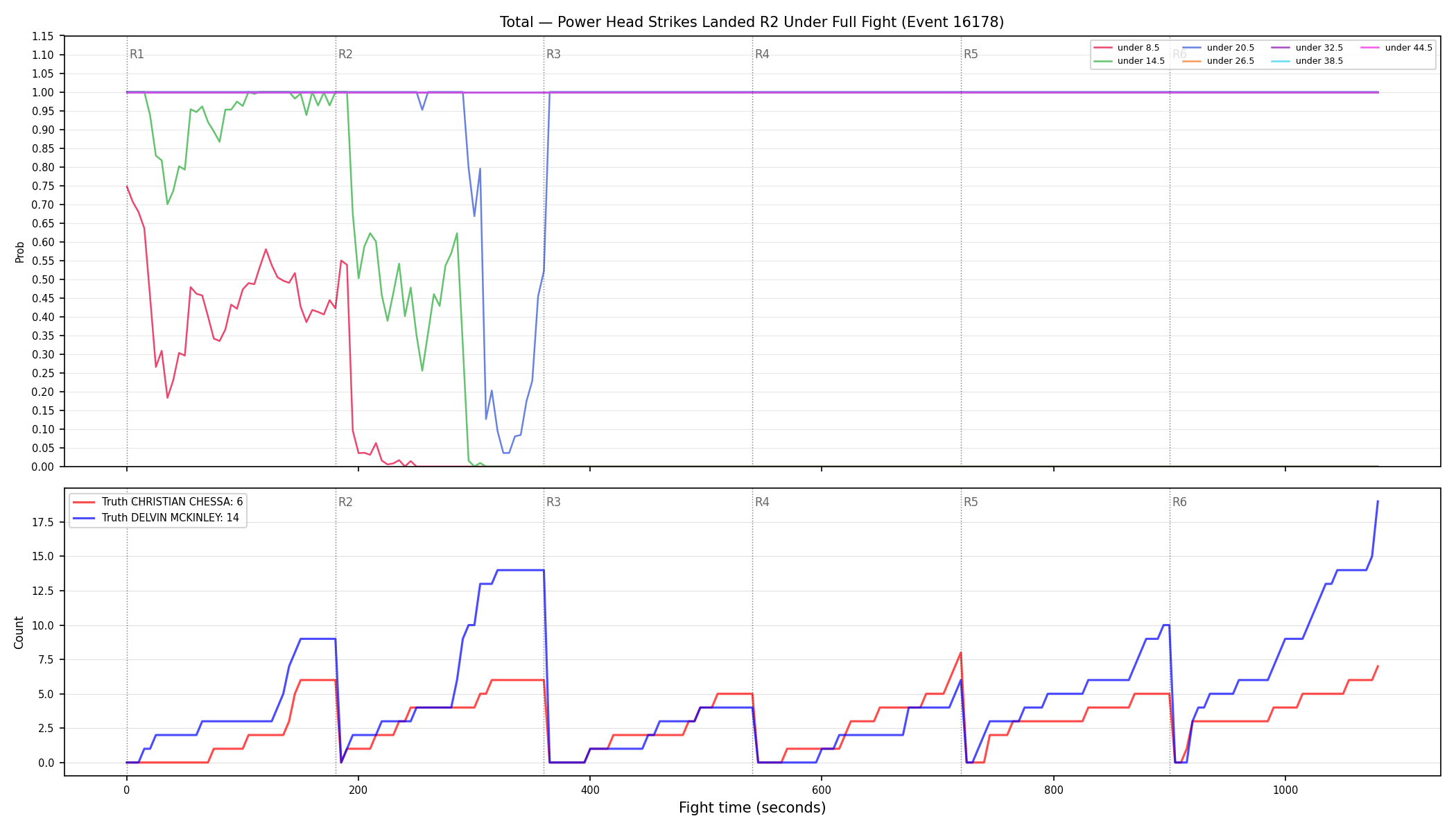1456x832 pixels.
Task: Click the 1.00 tick on the Prob axis
Action: pyautogui.click(x=43, y=92)
